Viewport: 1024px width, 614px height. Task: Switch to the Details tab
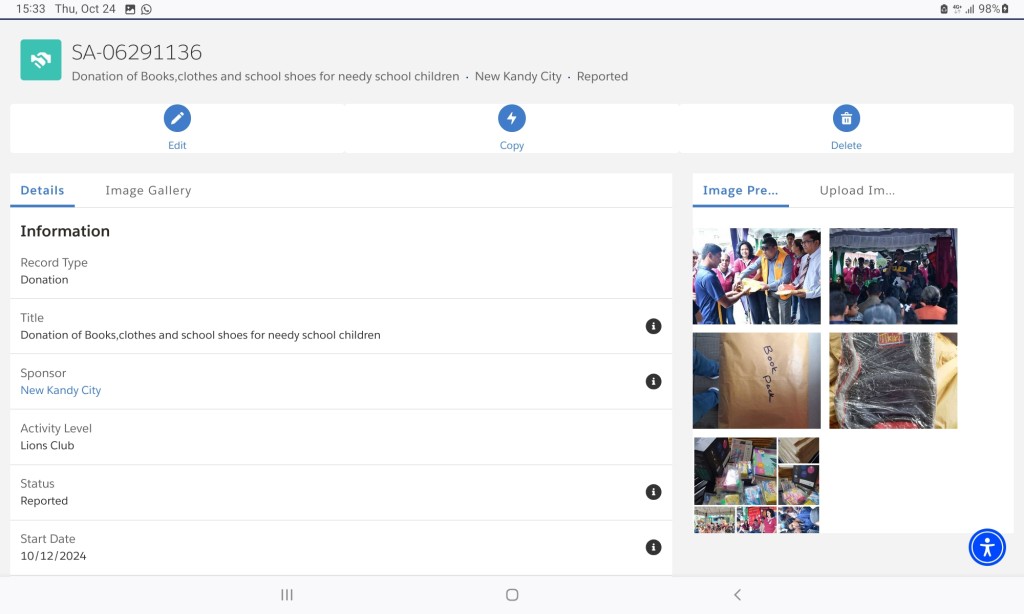click(42, 190)
